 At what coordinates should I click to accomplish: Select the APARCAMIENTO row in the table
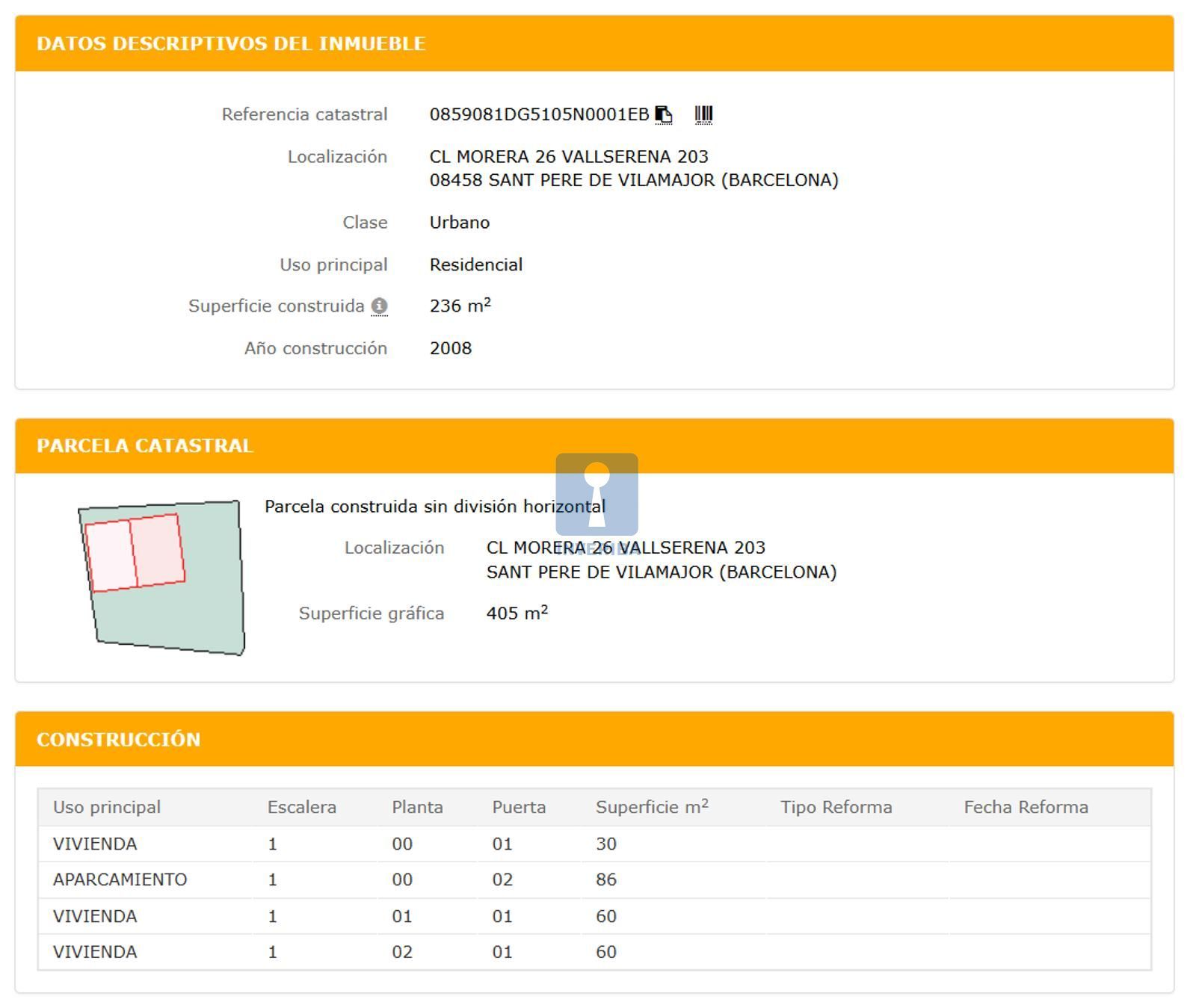pyautogui.click(x=120, y=879)
